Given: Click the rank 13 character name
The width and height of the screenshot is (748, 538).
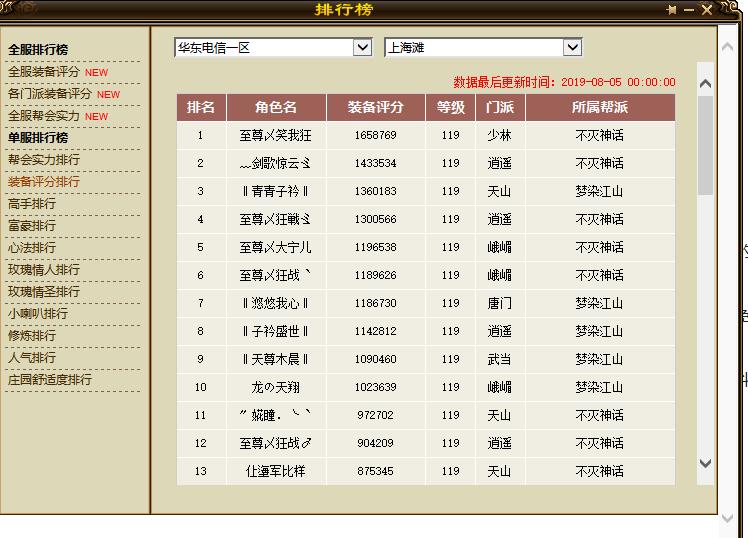Looking at the screenshot, I should point(275,471).
